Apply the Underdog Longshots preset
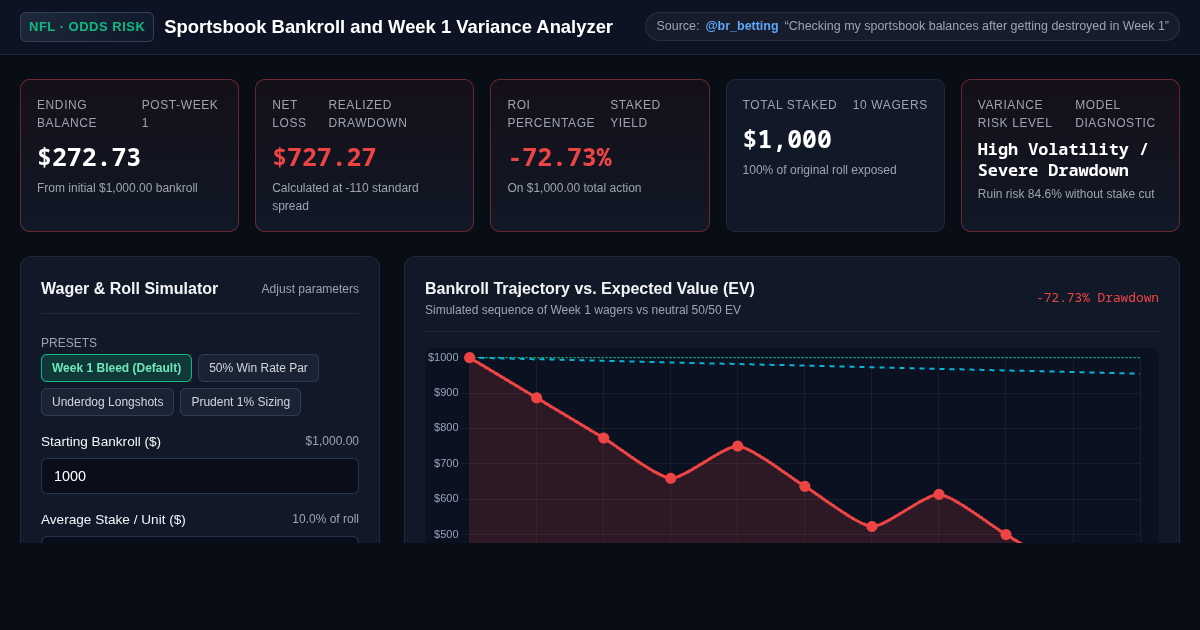Screen dimensions: 1200x630 pyautogui.click(x=107, y=402)
